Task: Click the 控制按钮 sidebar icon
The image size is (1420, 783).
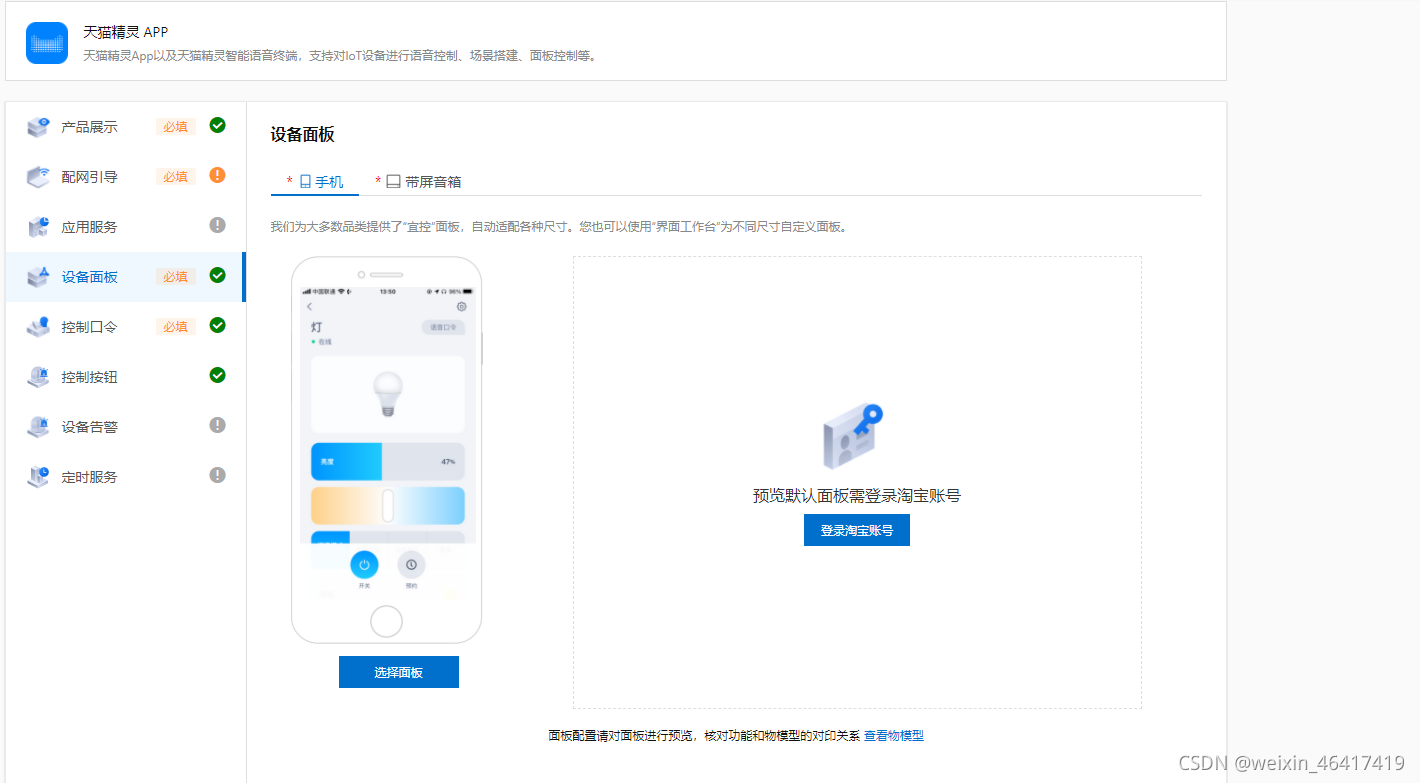Action: [38, 377]
